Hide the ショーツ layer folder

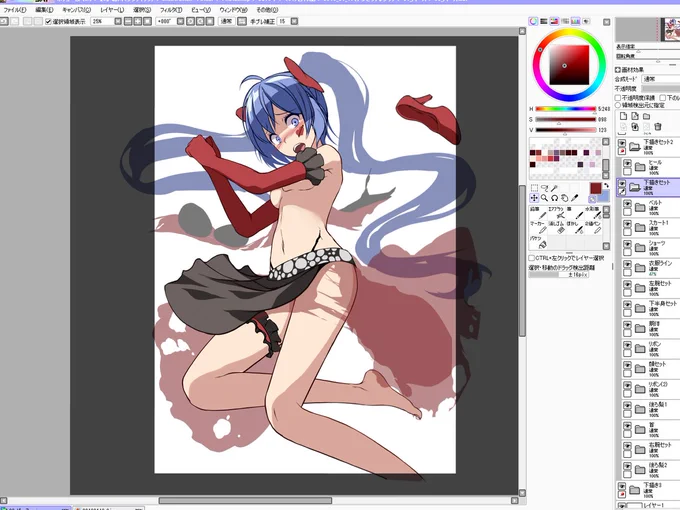(x=628, y=244)
